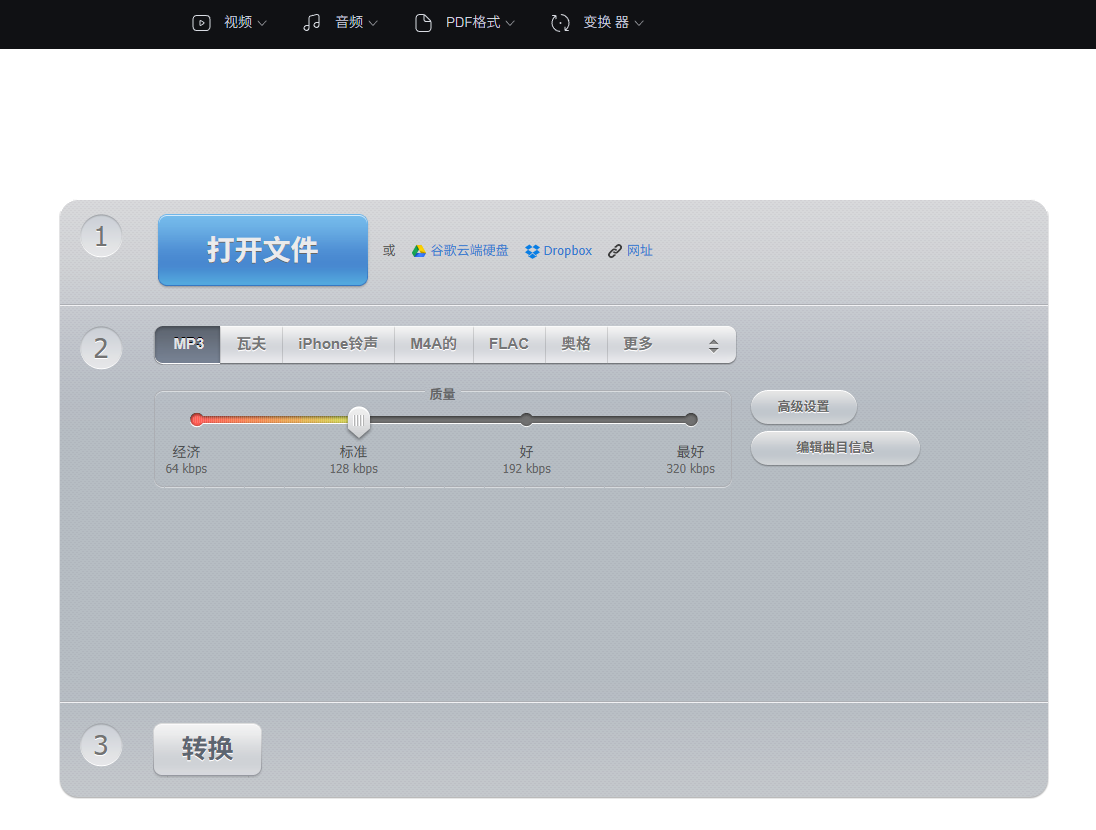
Task: Switch to the FLAC format tab
Action: (x=509, y=344)
